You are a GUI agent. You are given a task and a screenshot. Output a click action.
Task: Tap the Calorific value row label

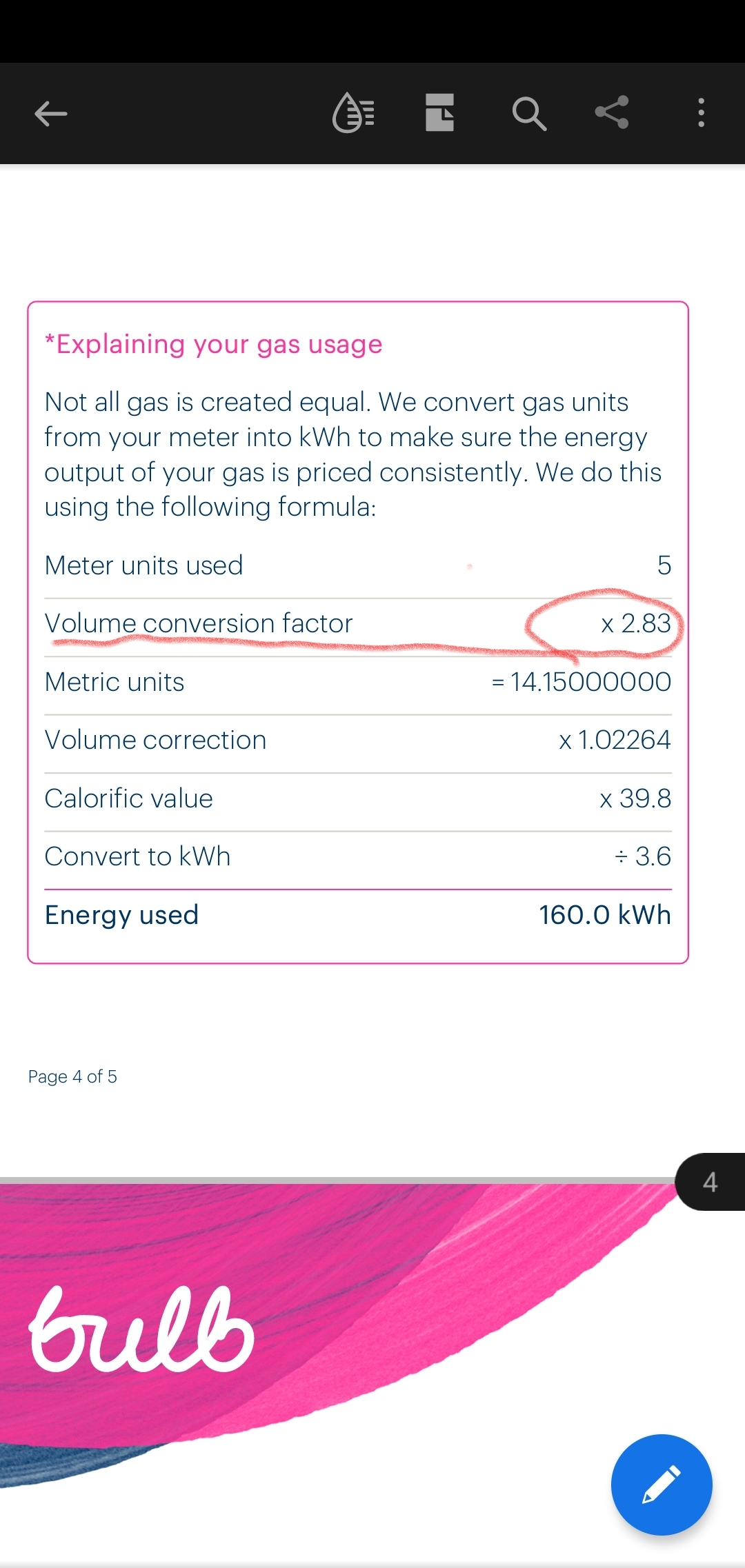129,798
